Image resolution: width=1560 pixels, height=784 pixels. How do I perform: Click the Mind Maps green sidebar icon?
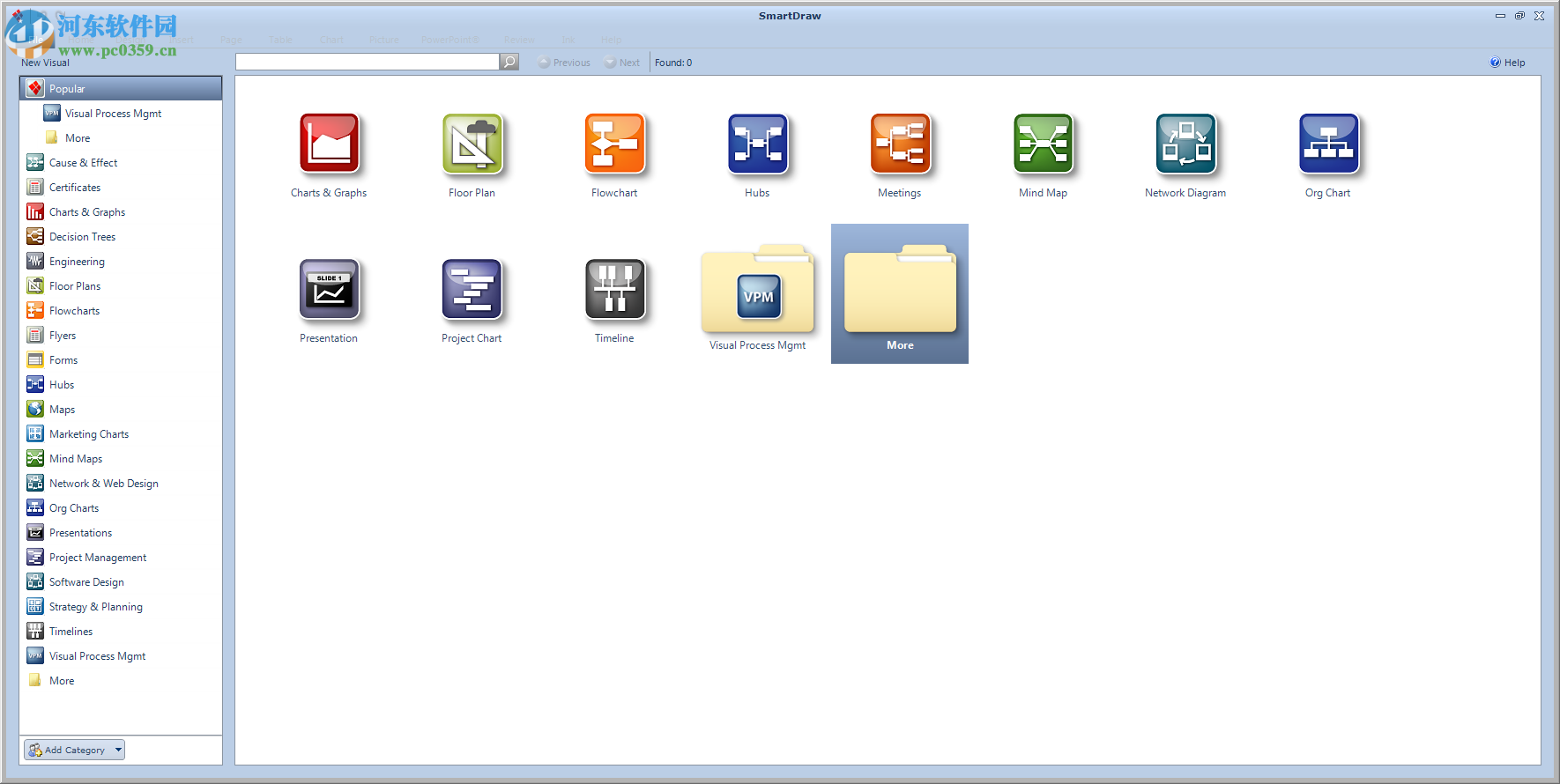35,458
